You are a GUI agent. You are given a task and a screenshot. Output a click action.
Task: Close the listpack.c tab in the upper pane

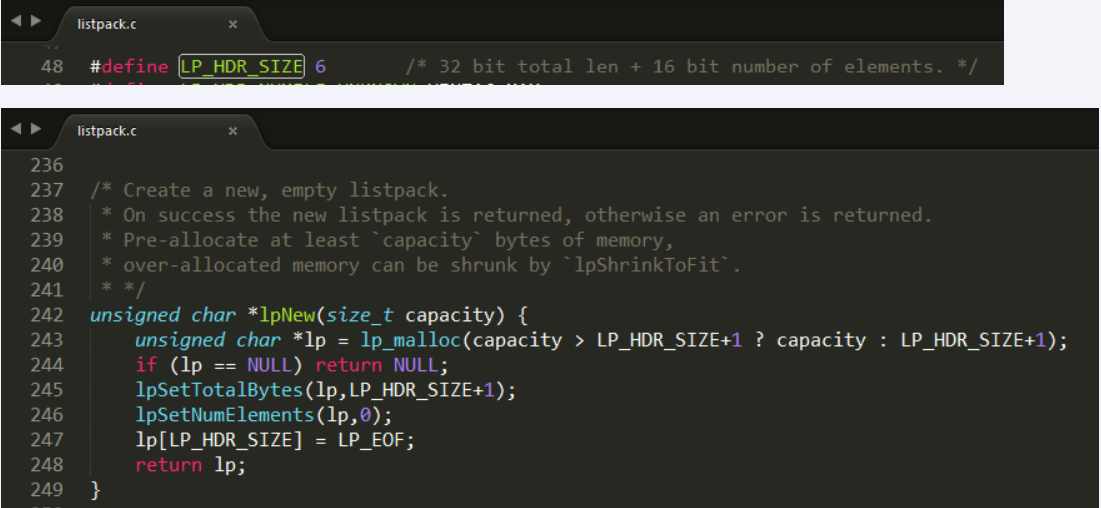pos(232,23)
